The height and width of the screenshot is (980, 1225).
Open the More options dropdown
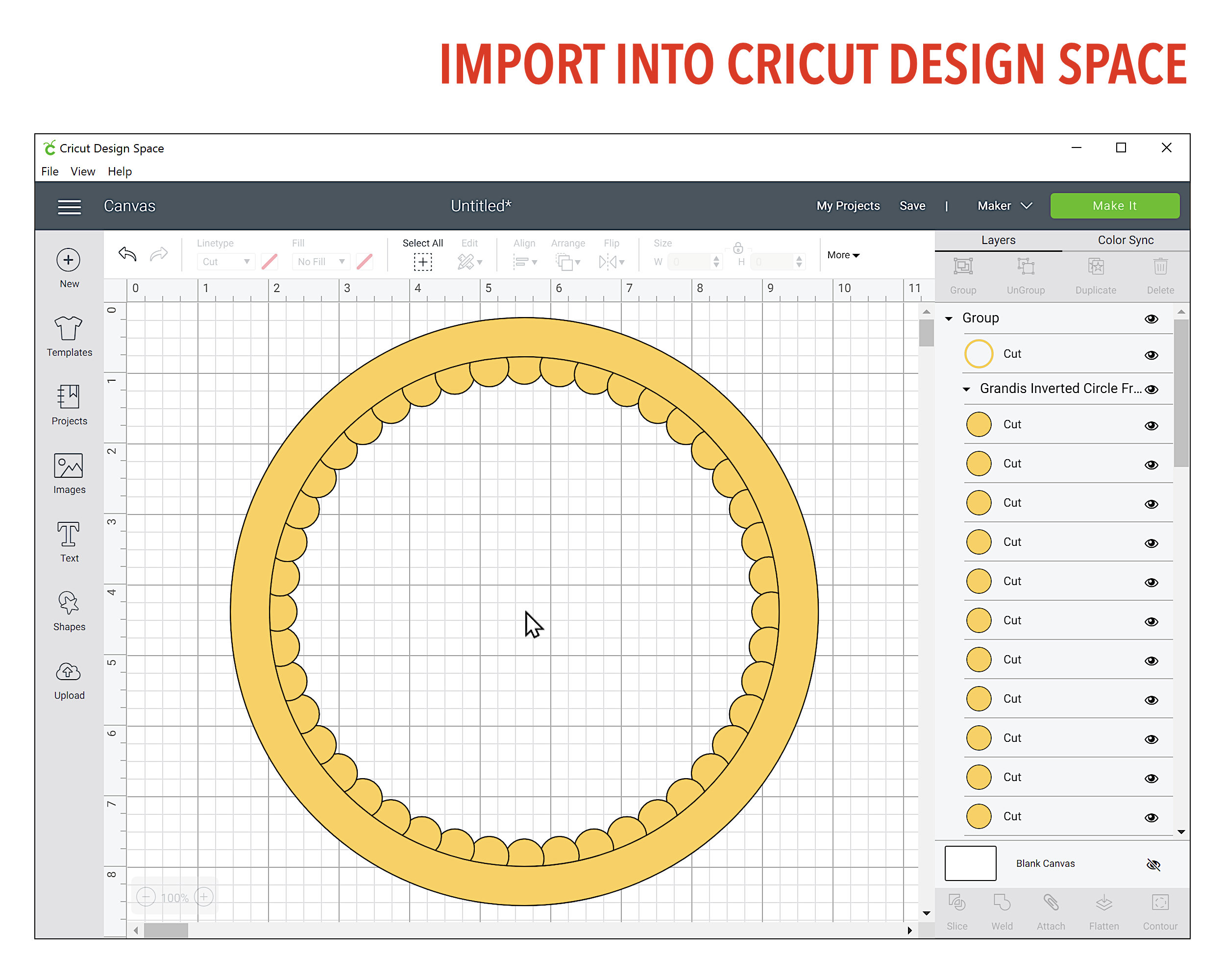pos(843,254)
